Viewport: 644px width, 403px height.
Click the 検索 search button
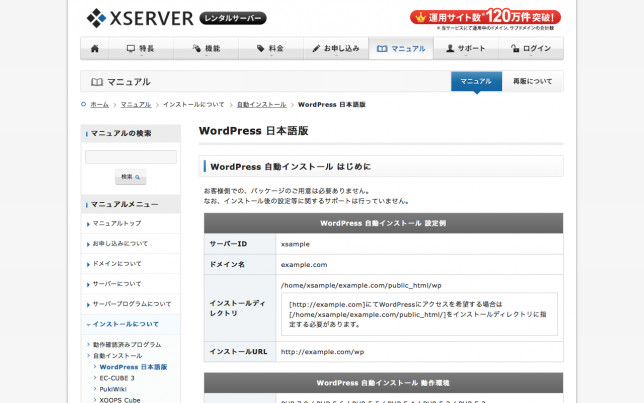[x=131, y=177]
